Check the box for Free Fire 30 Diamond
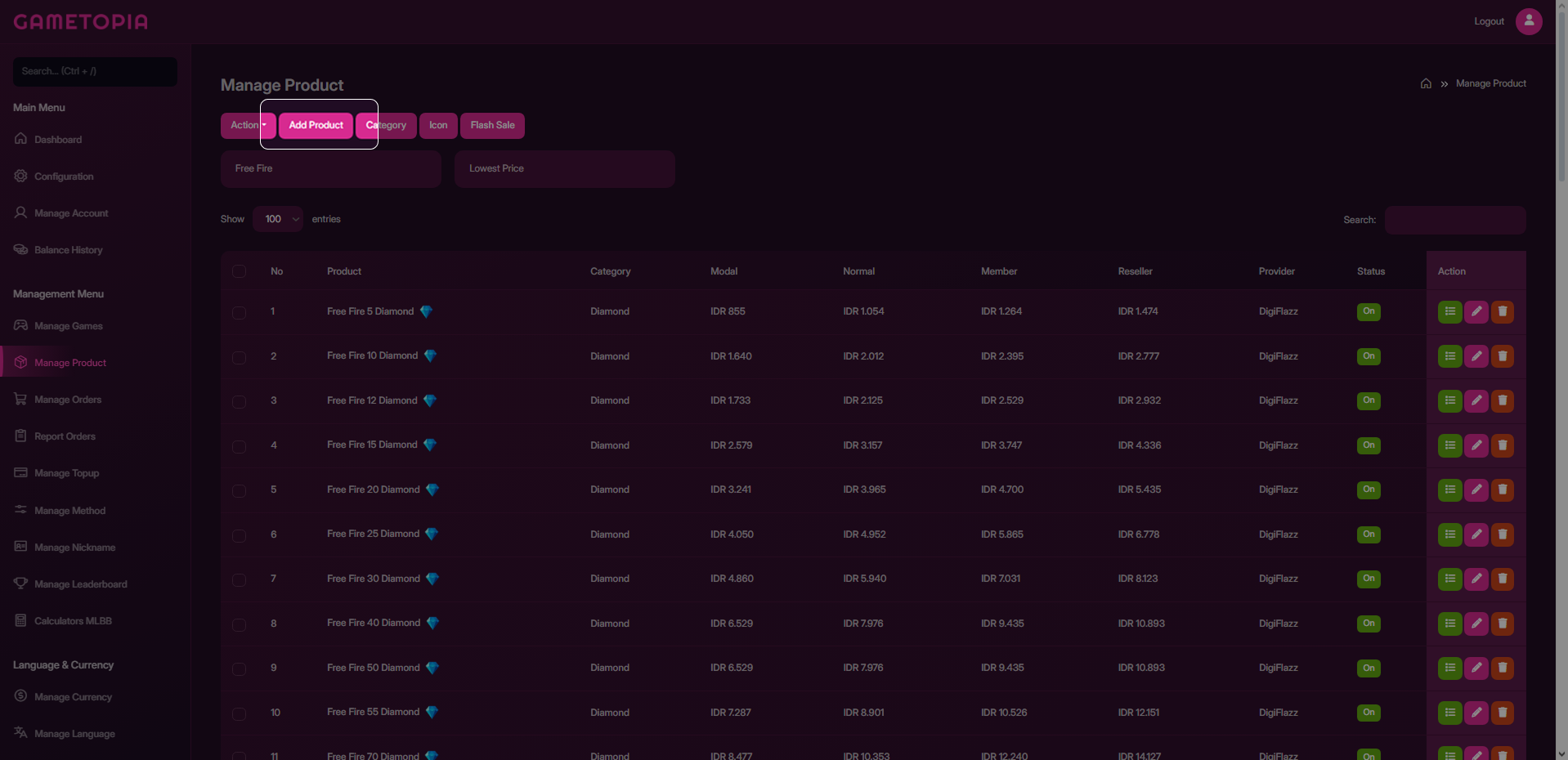Viewport: 1568px width, 760px height. coord(239,579)
